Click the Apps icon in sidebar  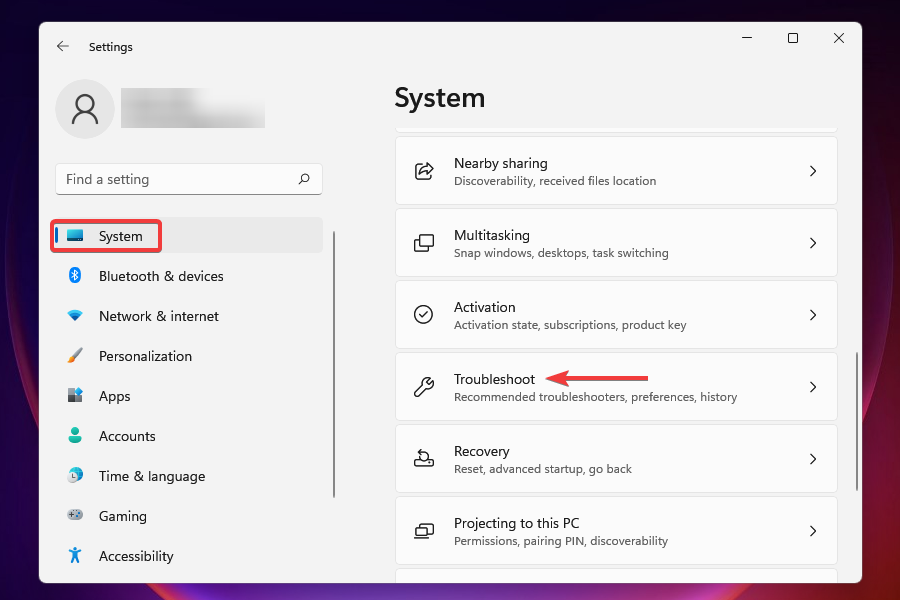tap(75, 395)
